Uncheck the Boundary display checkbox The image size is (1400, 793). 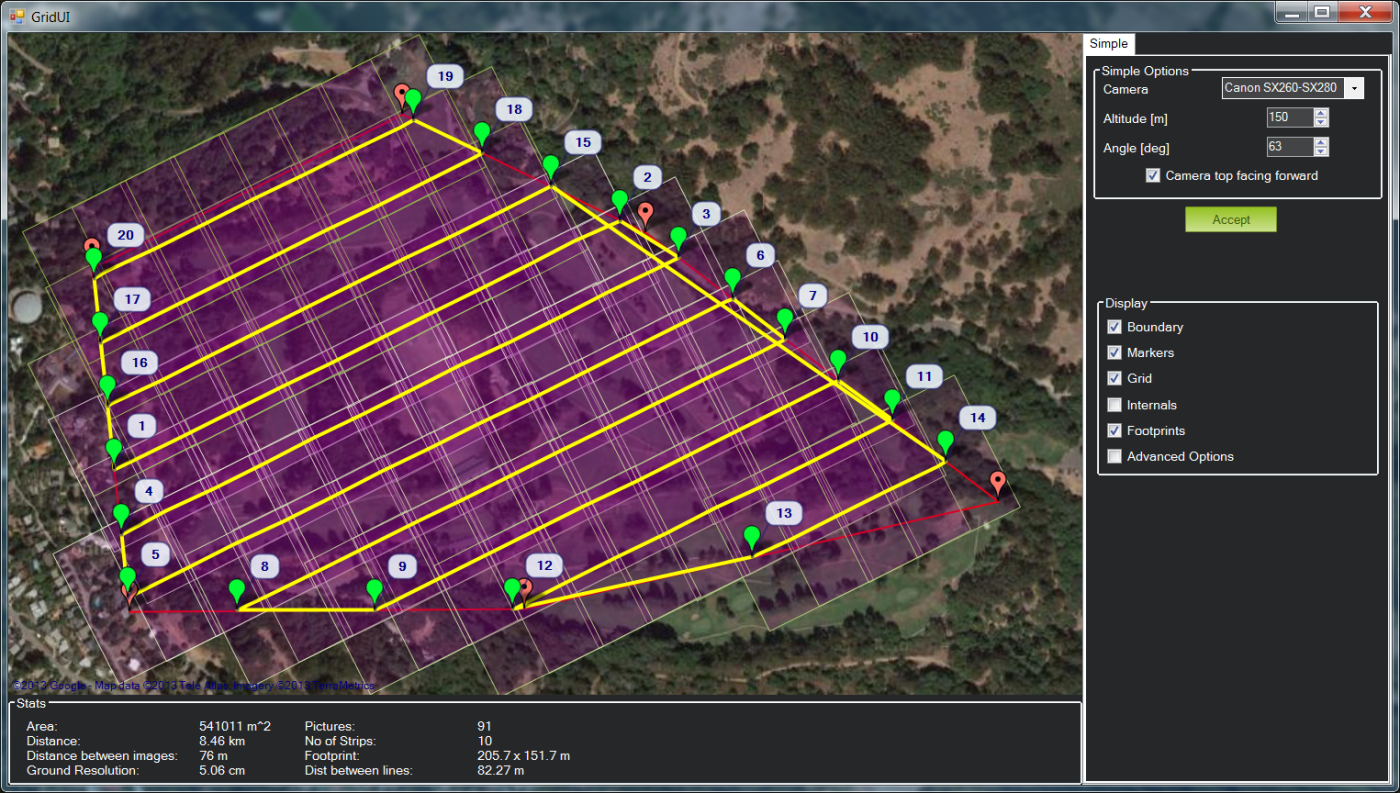1114,327
